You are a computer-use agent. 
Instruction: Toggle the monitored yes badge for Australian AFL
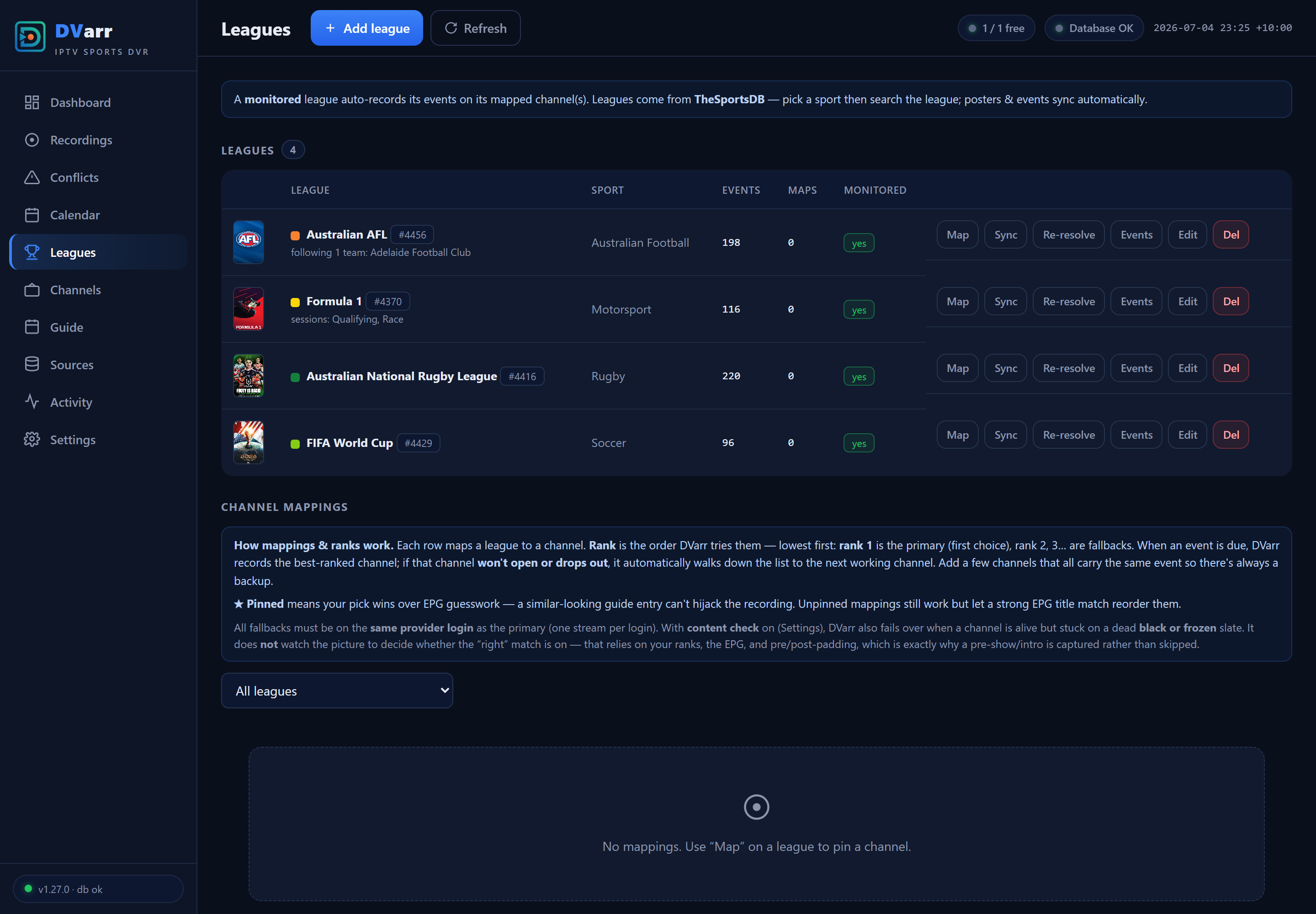(859, 243)
